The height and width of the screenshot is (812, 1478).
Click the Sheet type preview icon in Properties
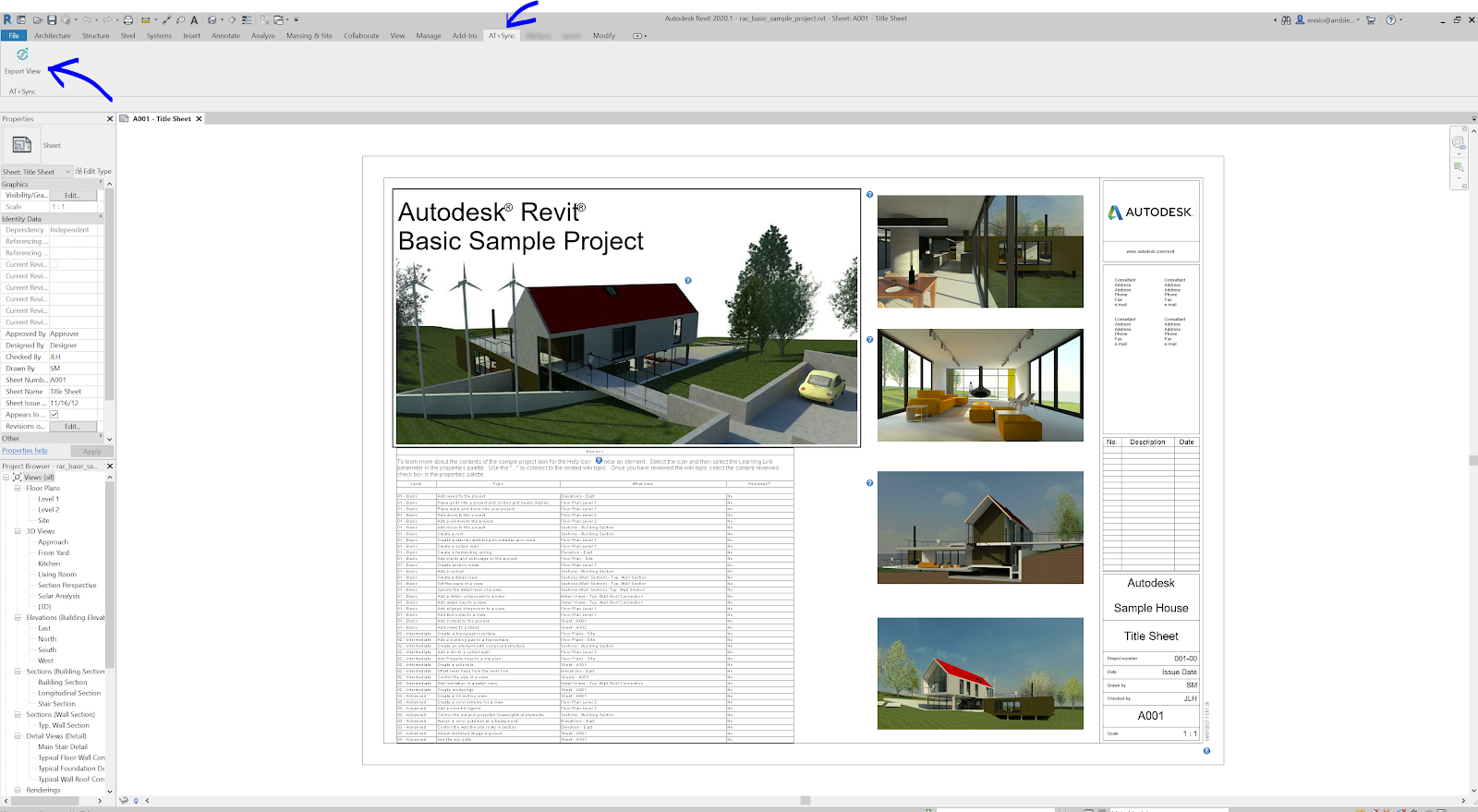(21, 145)
